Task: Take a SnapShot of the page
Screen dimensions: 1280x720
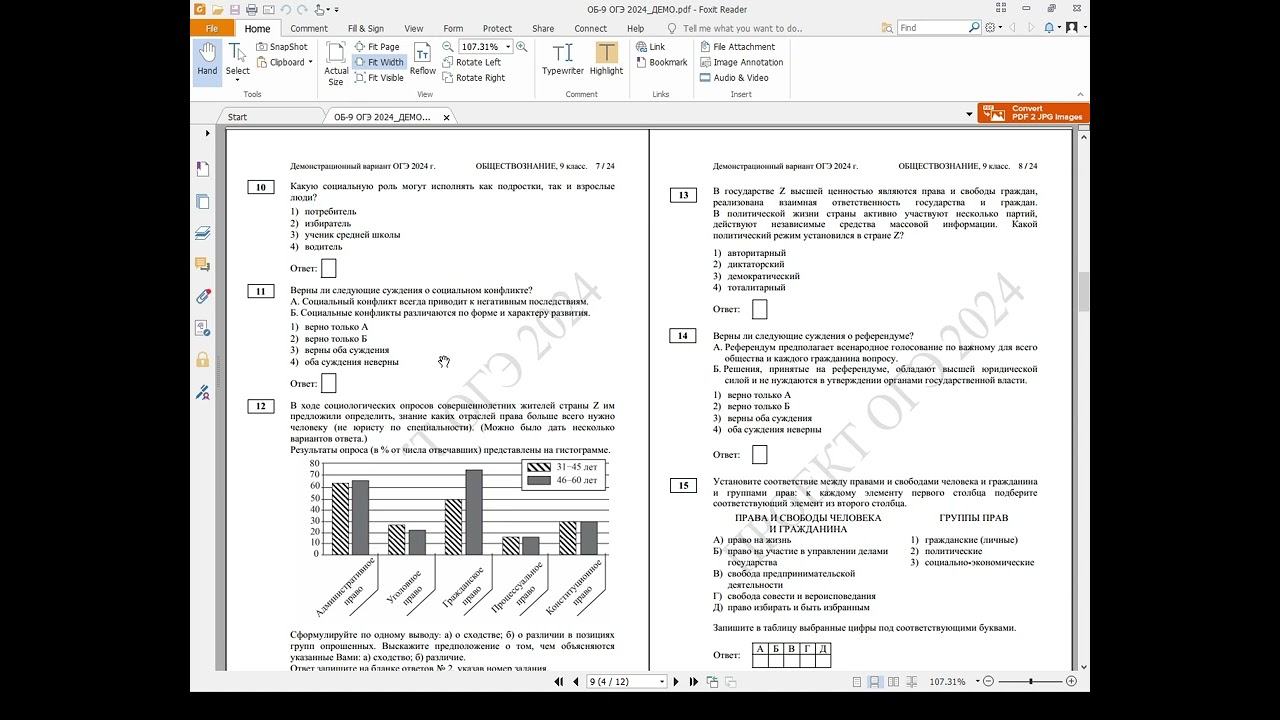Action: click(x=282, y=47)
